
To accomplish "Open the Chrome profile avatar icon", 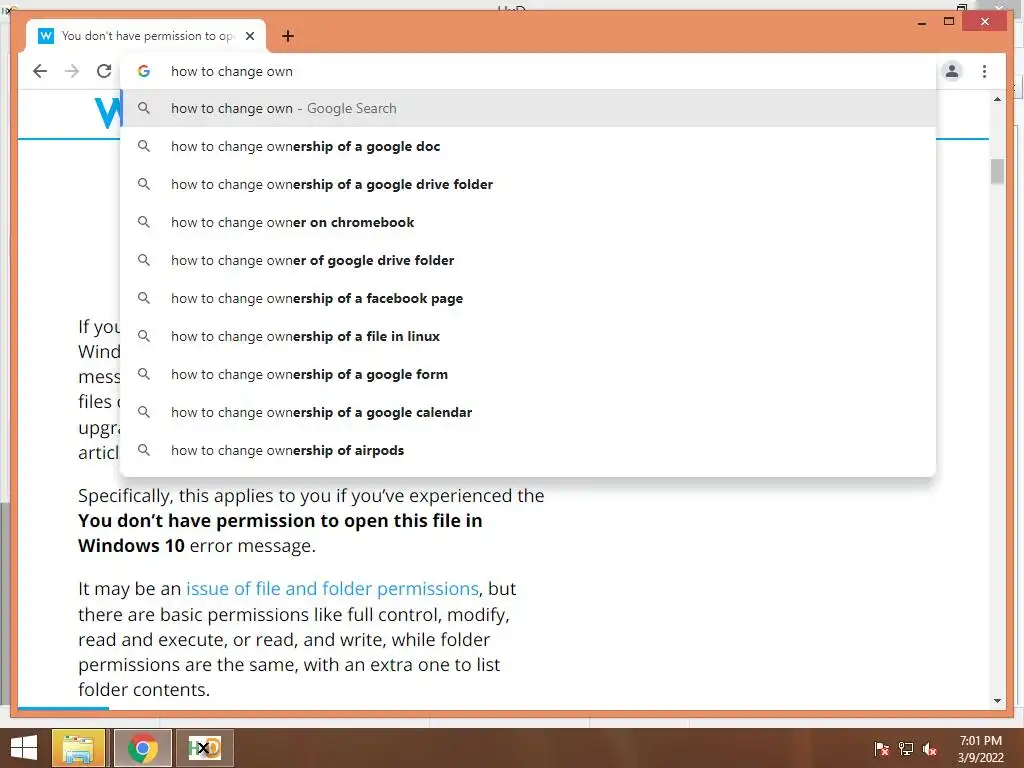I will [x=952, y=71].
